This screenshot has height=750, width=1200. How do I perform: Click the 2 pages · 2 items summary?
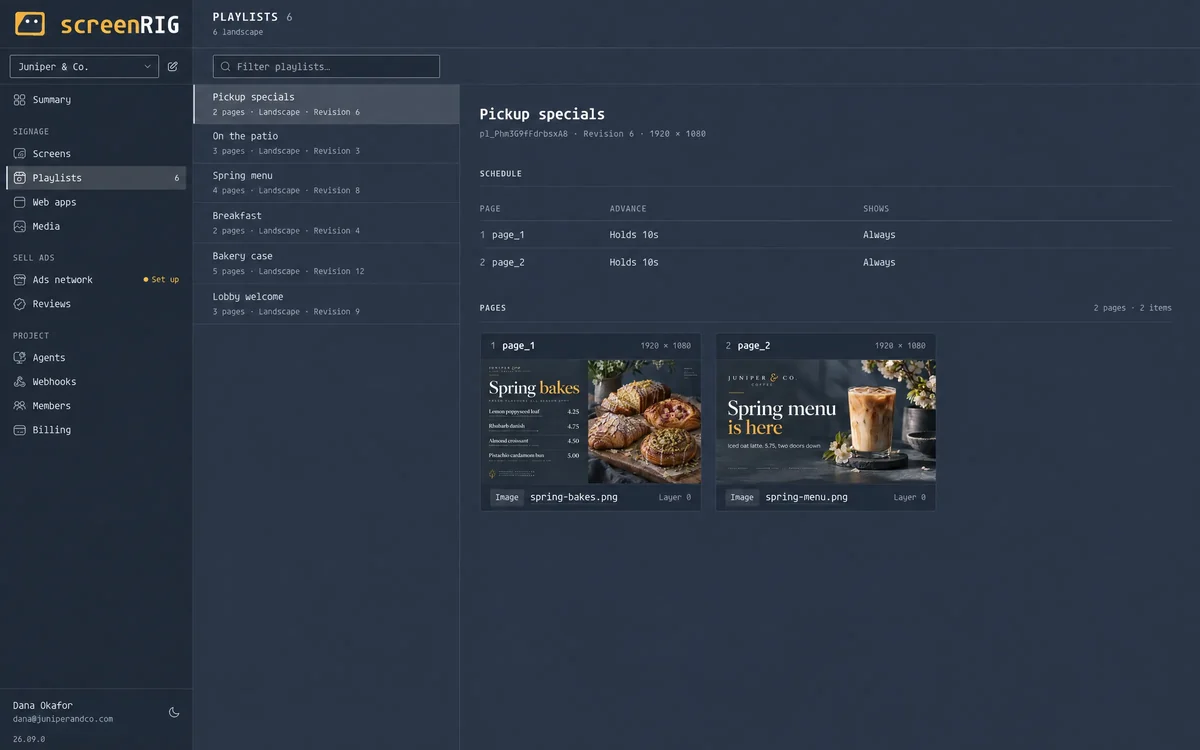tap(1133, 308)
